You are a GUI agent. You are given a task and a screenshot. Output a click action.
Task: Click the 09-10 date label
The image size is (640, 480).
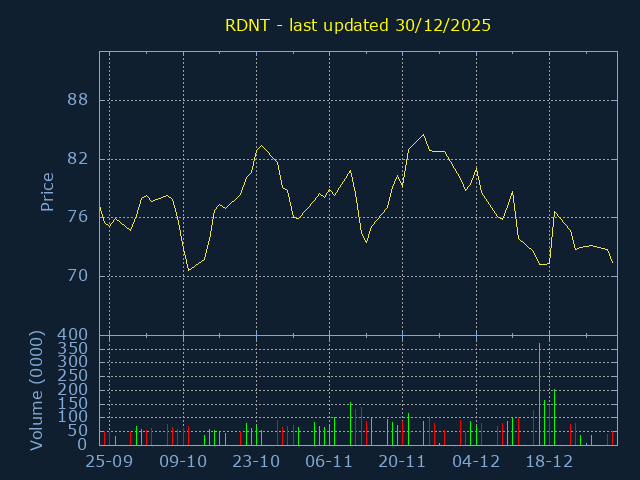click(183, 462)
